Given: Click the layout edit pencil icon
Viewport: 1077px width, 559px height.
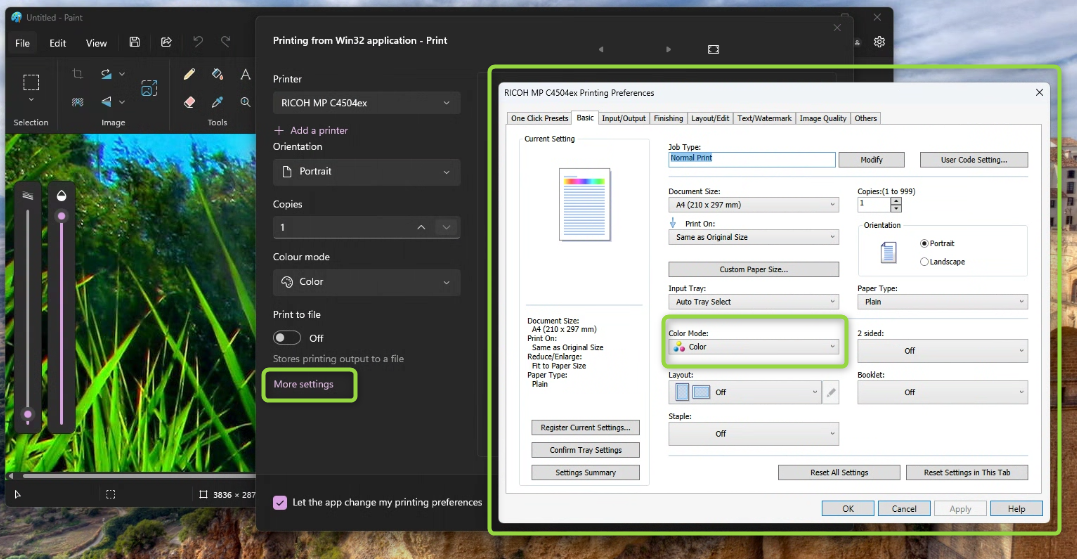Looking at the screenshot, I should click(831, 392).
